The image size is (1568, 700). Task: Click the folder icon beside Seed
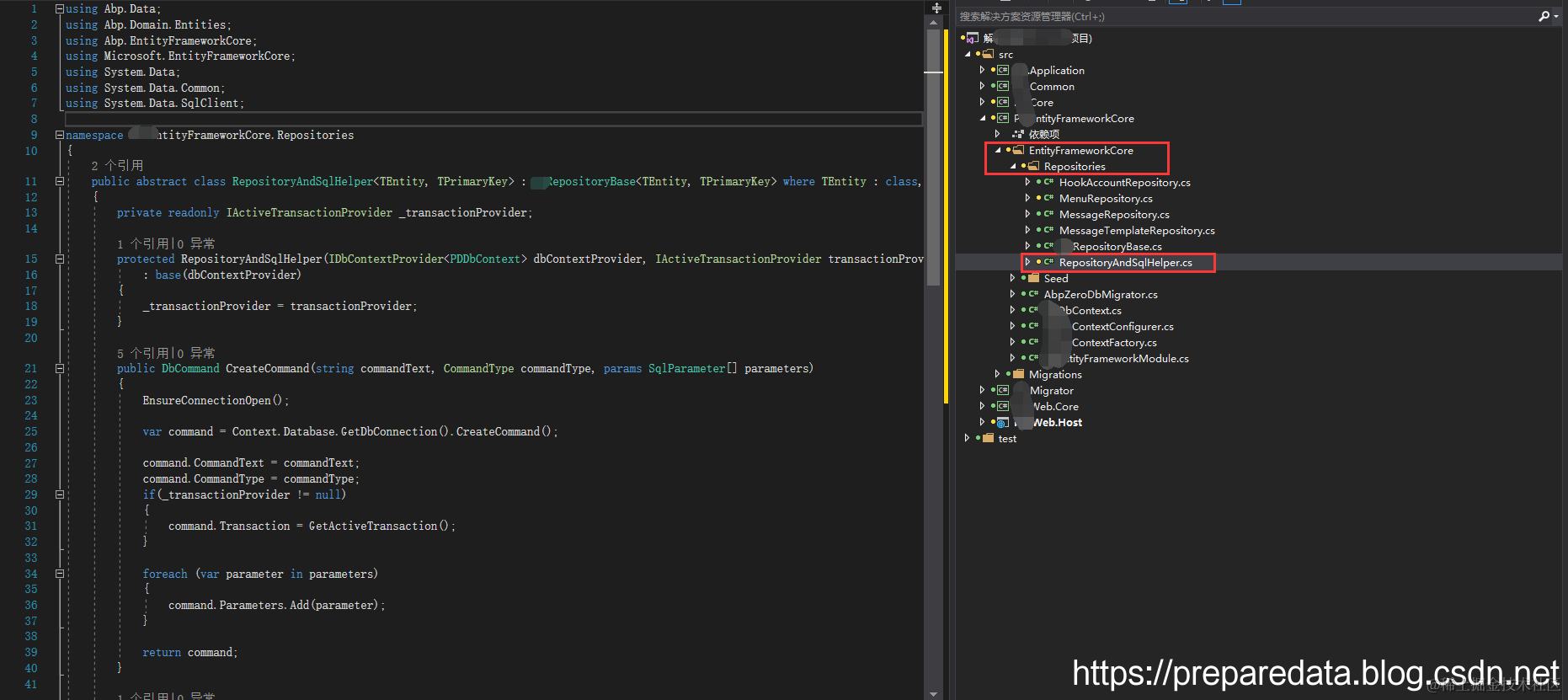click(1033, 278)
